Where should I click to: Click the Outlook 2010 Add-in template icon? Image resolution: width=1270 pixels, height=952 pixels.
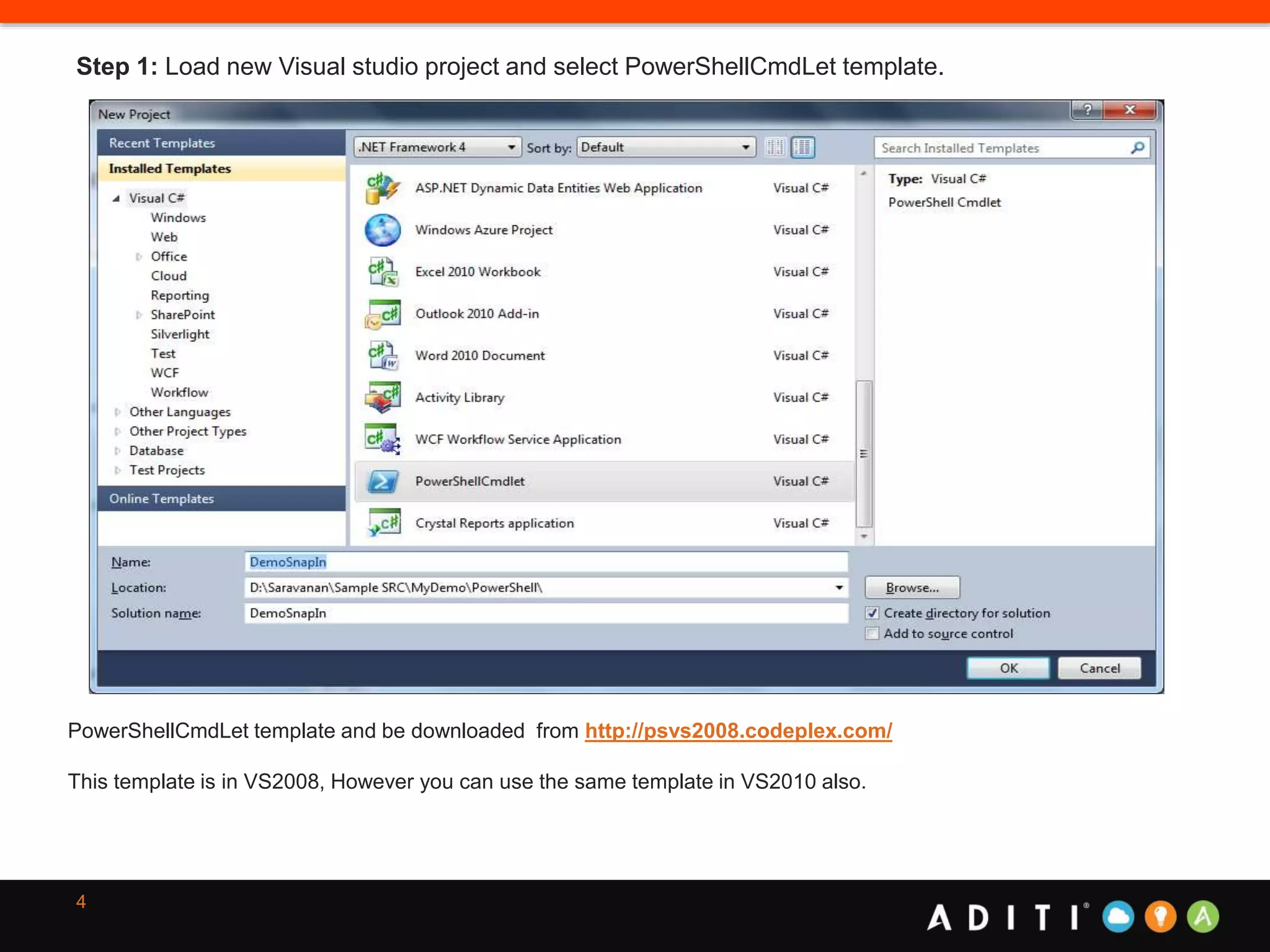[x=382, y=314]
